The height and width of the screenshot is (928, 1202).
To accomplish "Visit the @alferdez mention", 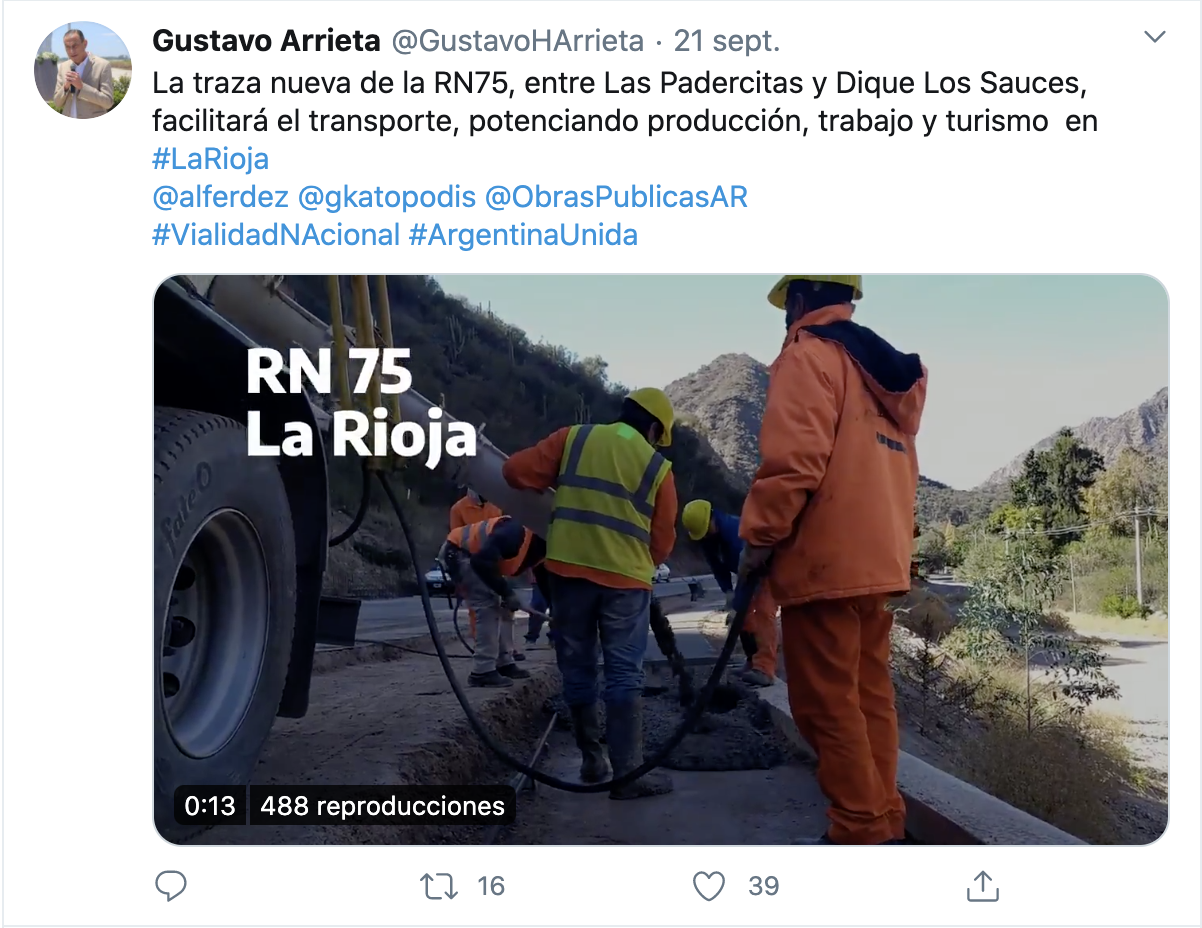I will pos(221,197).
